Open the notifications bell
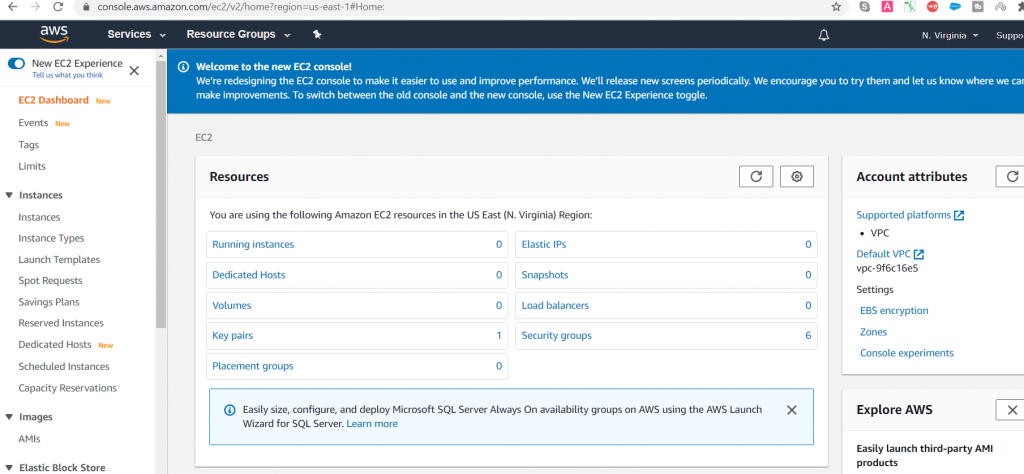 (x=824, y=35)
